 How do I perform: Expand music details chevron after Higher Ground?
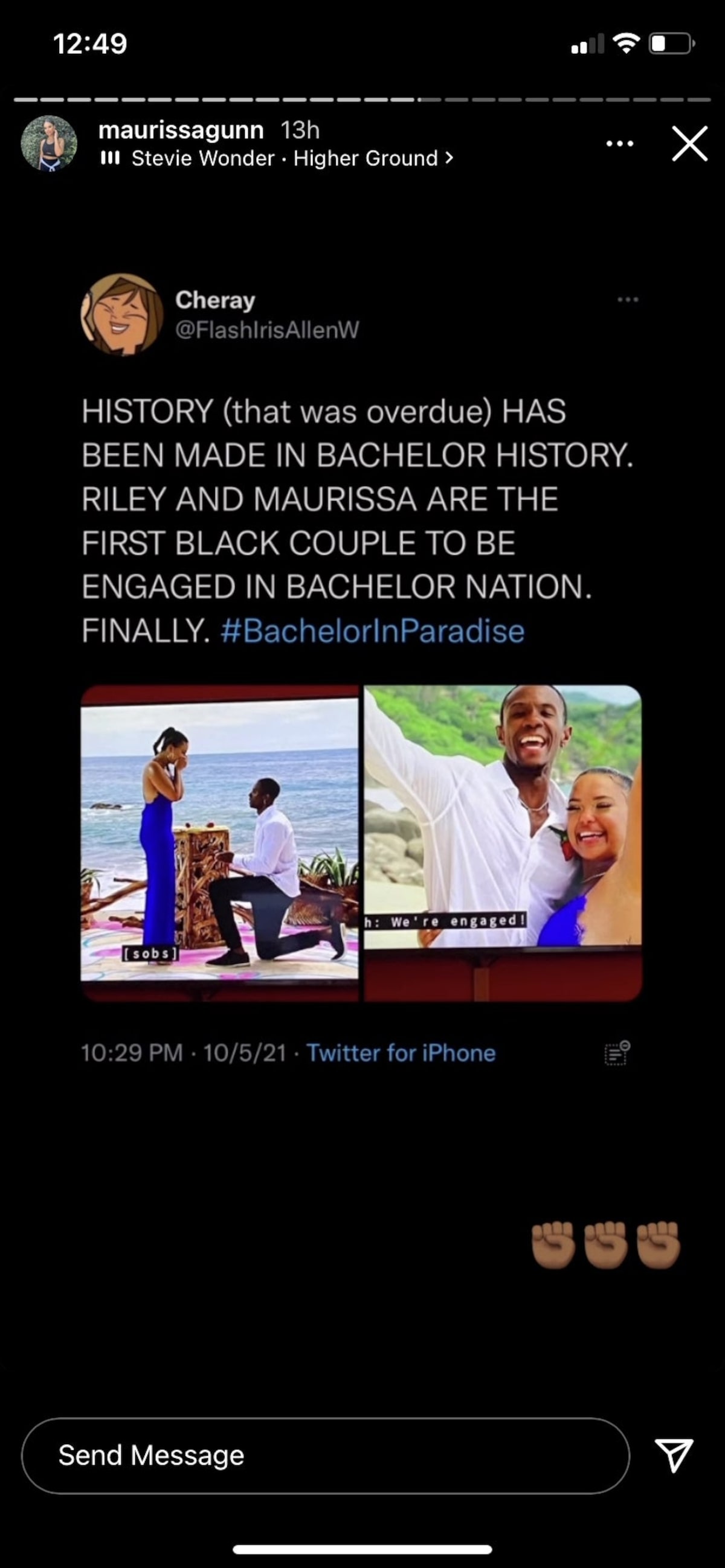pyautogui.click(x=449, y=158)
